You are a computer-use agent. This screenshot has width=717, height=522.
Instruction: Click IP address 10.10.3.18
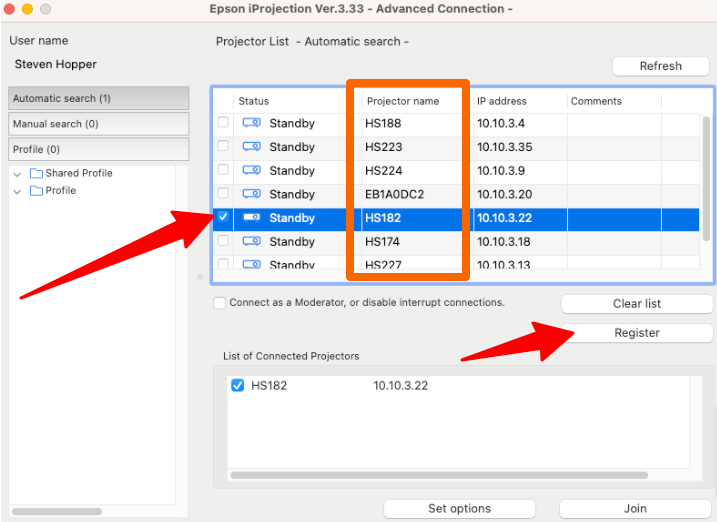[503, 241]
